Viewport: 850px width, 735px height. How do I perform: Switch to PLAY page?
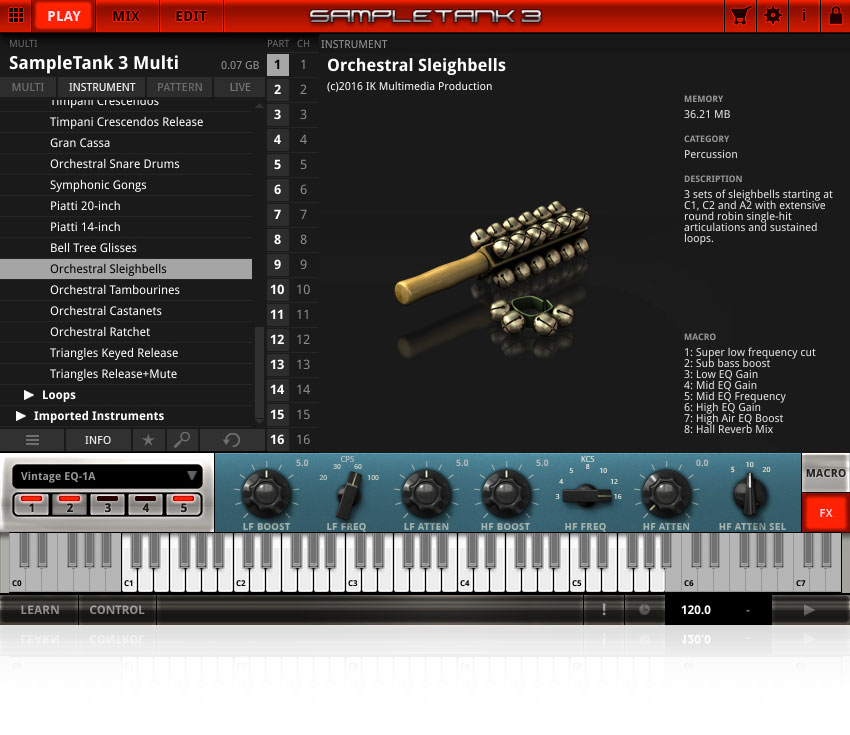[x=63, y=16]
